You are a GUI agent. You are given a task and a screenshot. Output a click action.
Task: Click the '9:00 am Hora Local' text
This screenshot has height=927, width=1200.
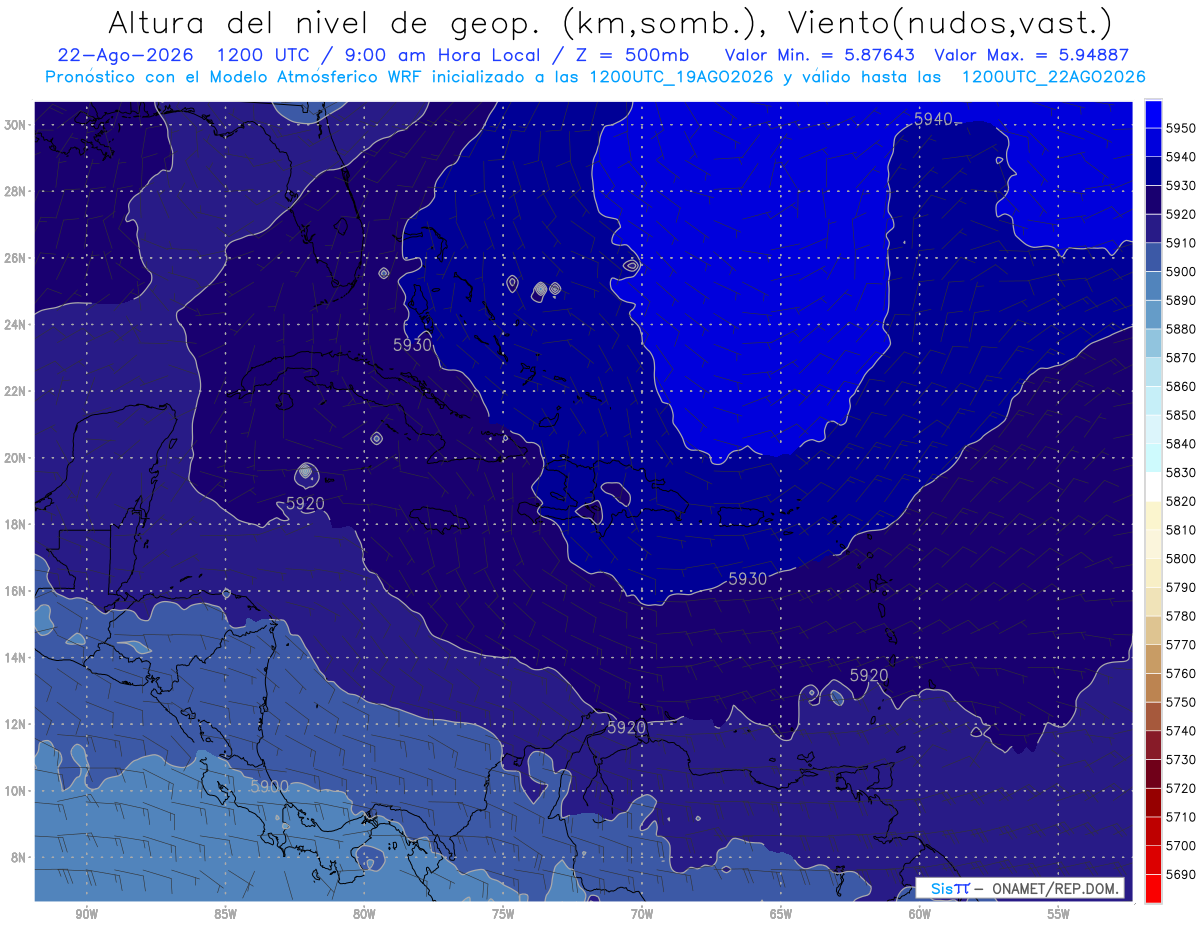tap(448, 55)
